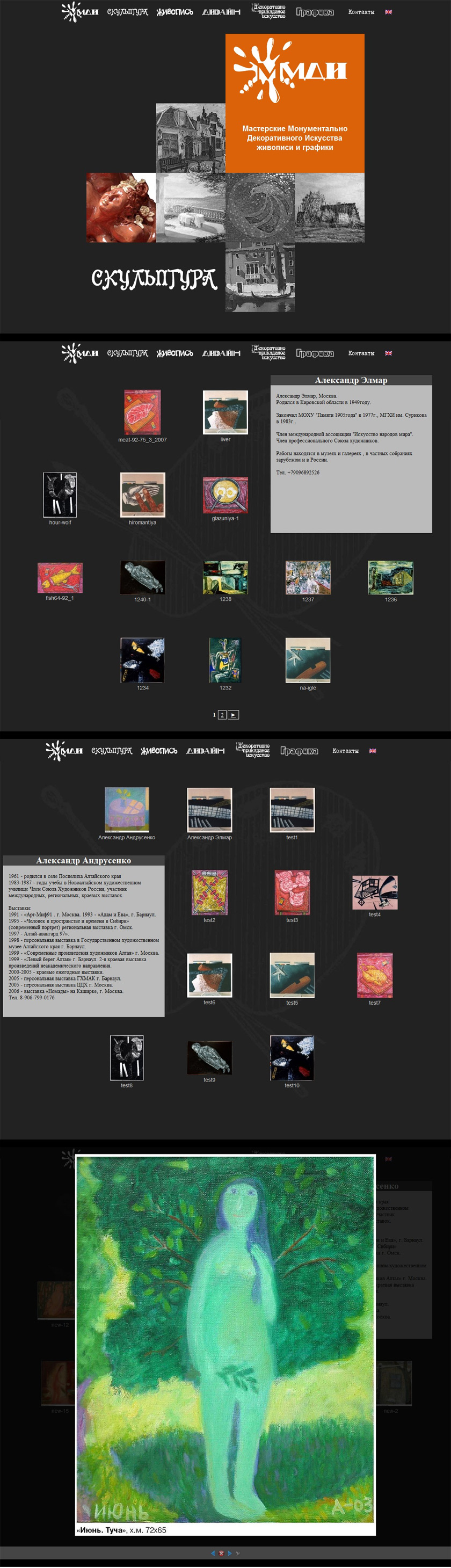The width and height of the screenshot is (451, 1568).
Task: Open thumbnail test2
Action: pos(209,892)
